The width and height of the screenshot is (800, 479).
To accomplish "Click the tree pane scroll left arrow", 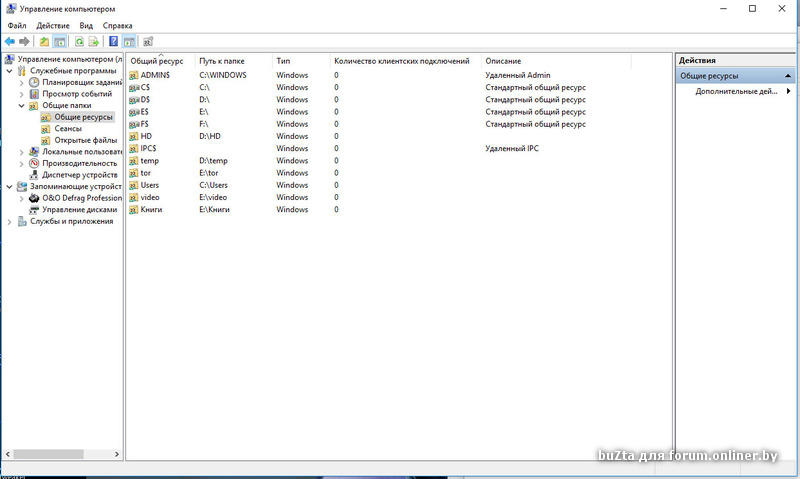I will pyautogui.click(x=8, y=454).
